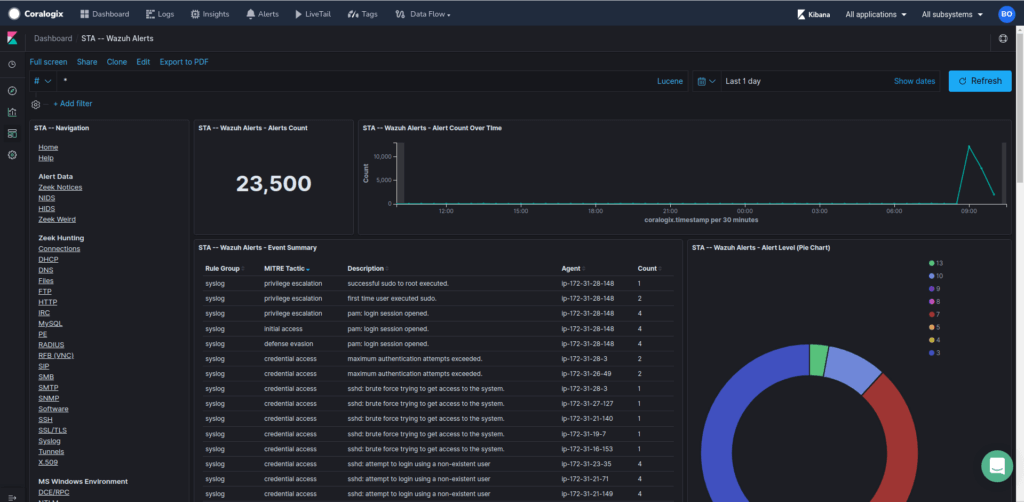Click Share dashboard link
The height and width of the screenshot is (502, 1024).
[87, 62]
